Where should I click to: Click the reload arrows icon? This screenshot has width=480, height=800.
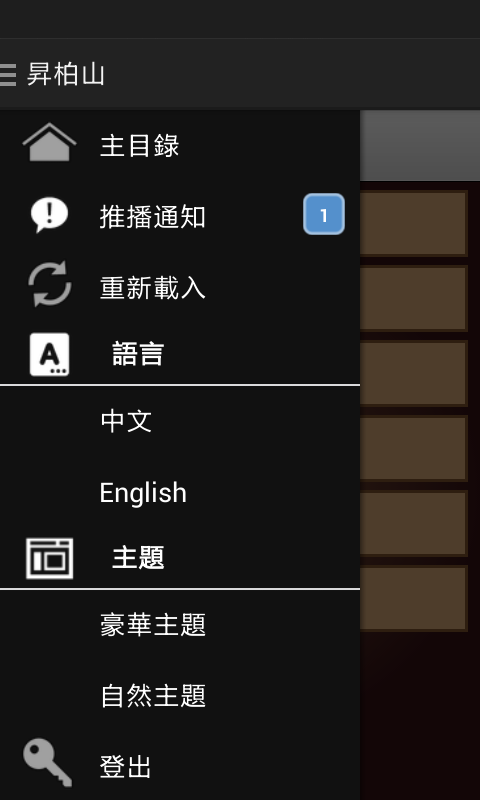(x=49, y=284)
